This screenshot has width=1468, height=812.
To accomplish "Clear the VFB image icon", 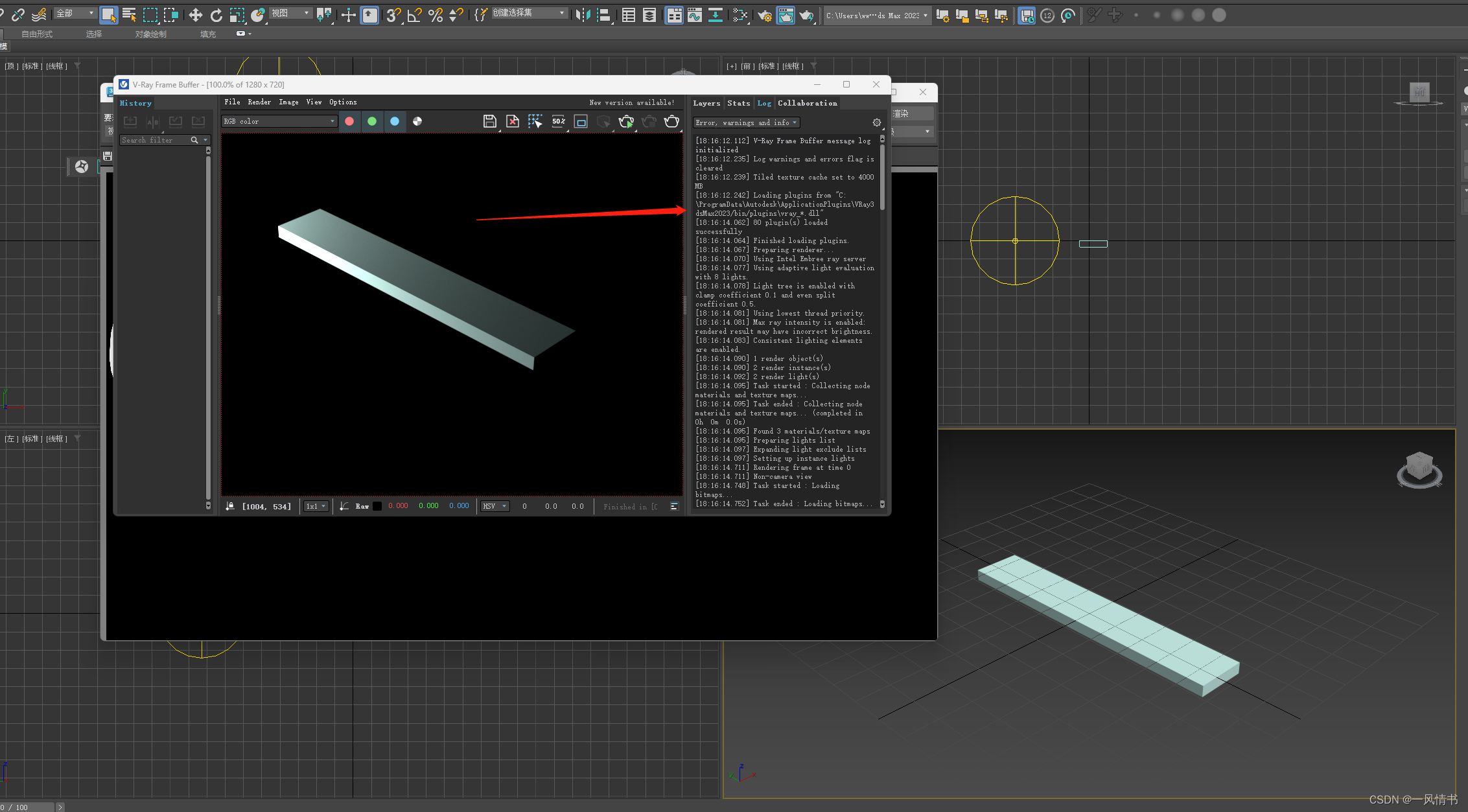I will (513, 121).
